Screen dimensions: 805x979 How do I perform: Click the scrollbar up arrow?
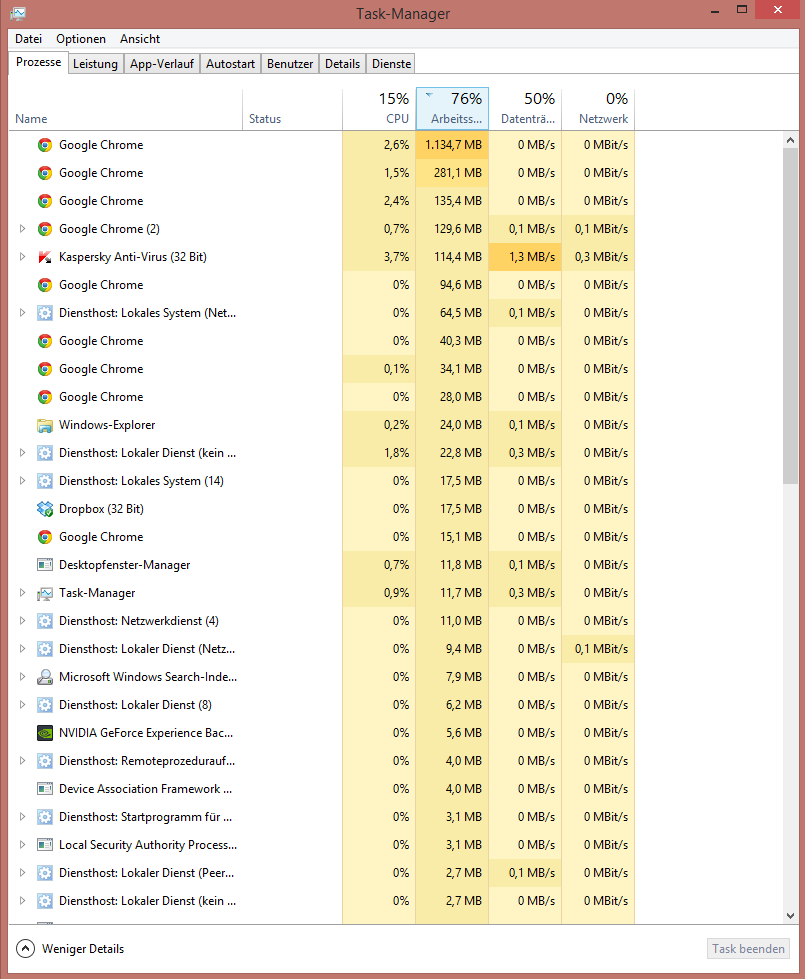pos(791,140)
